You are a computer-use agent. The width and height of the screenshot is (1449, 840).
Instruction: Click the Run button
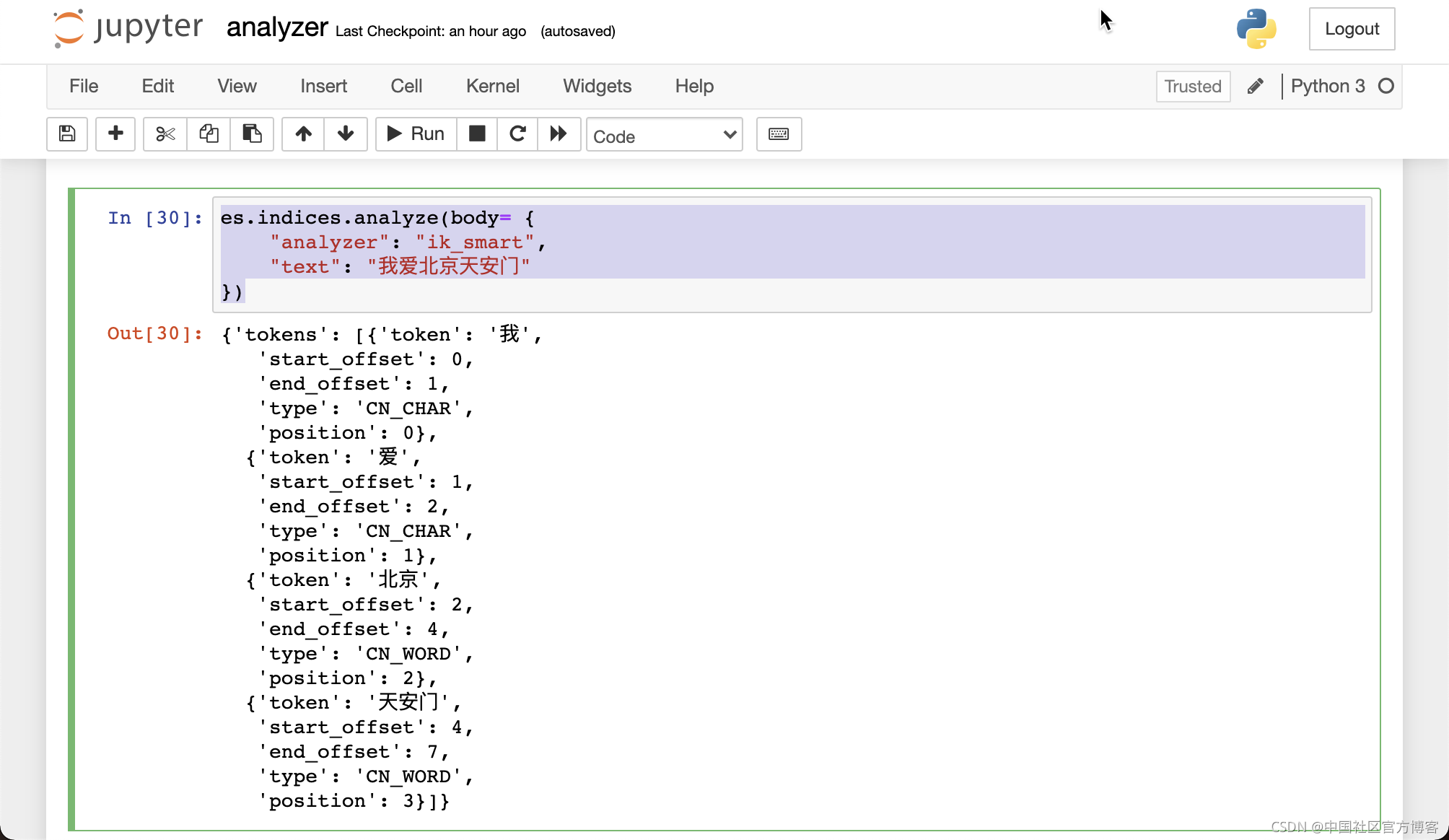(x=415, y=134)
